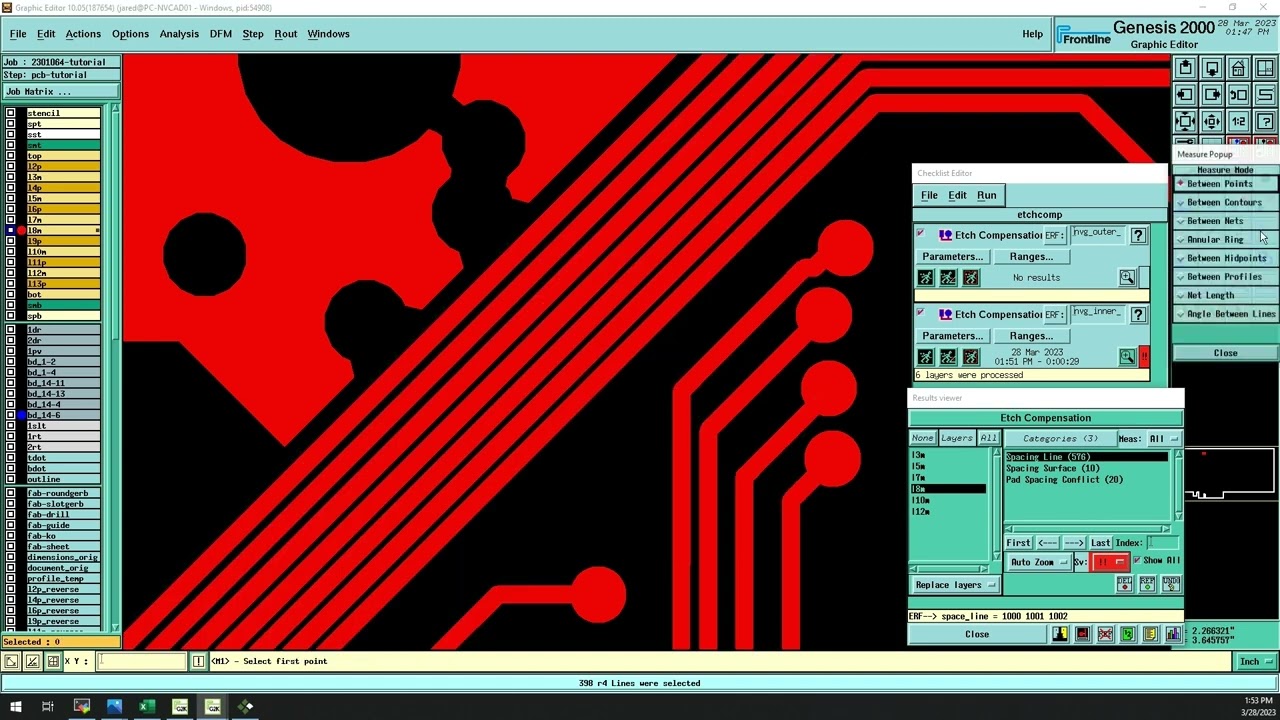Open Edit menu in Checklist Editor
This screenshot has height=720, width=1280.
(x=957, y=195)
